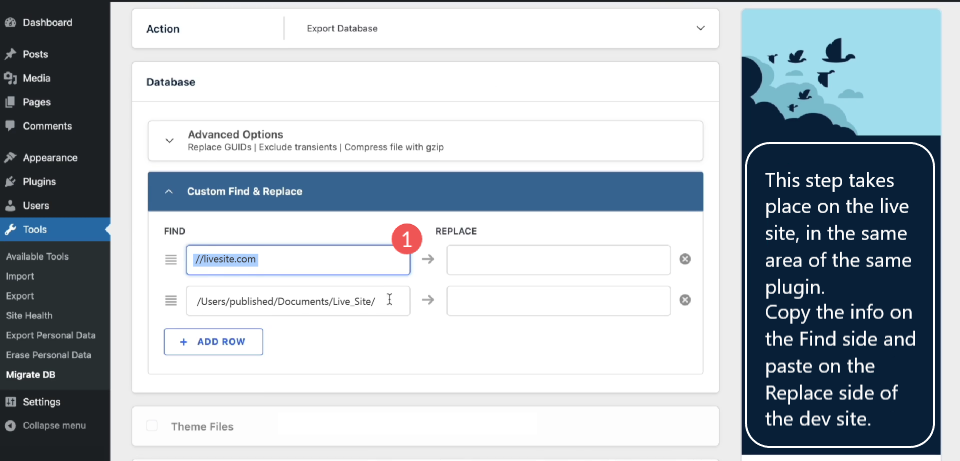Toggle the Theme Files checkbox
This screenshot has width=960, height=461.
tap(152, 425)
